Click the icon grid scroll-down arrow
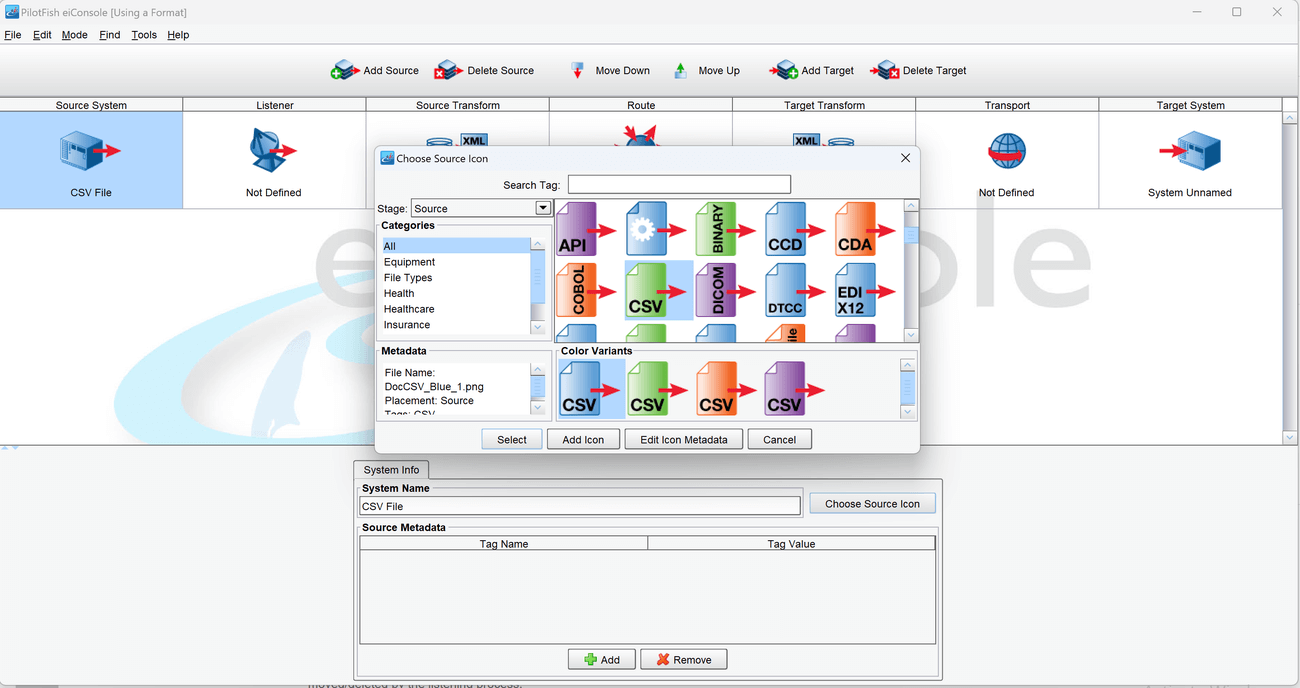This screenshot has height=688, width=1300. (911, 335)
